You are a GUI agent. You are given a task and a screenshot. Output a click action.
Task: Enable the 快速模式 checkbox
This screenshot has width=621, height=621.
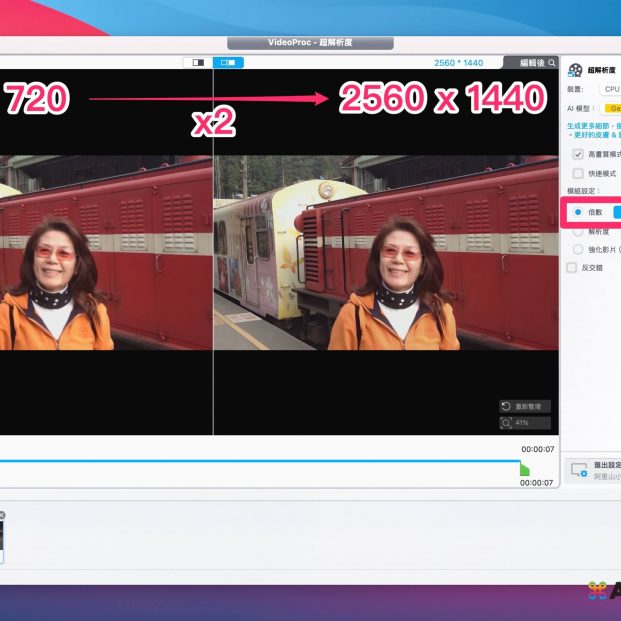pos(578,173)
